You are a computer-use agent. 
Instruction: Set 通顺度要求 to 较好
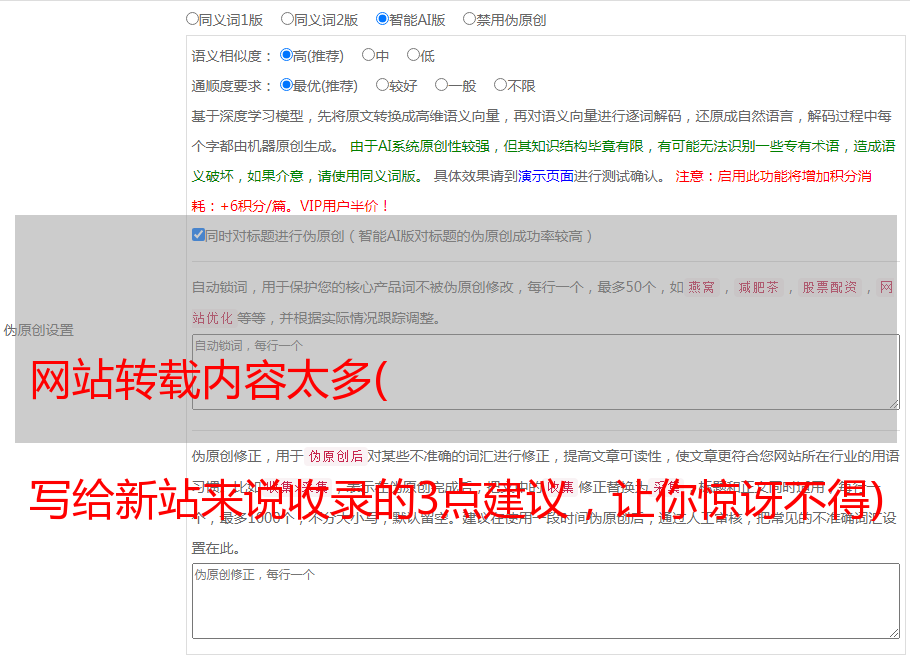point(382,85)
